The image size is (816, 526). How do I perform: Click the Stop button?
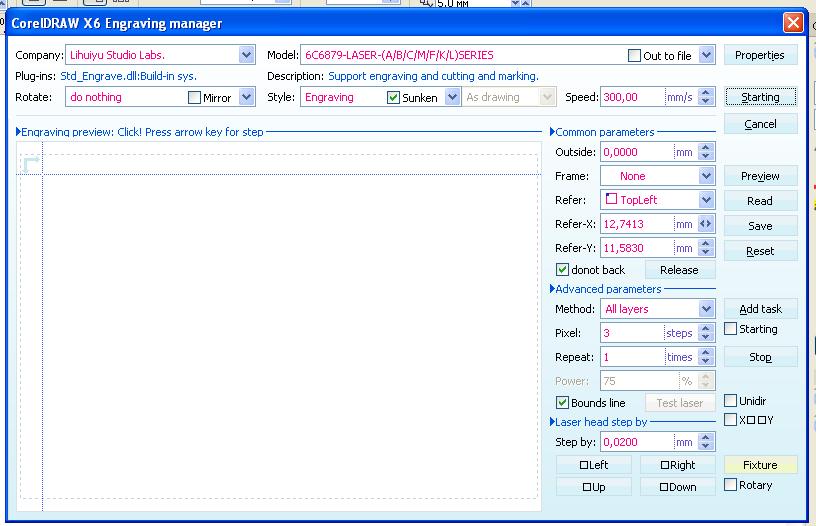760,357
